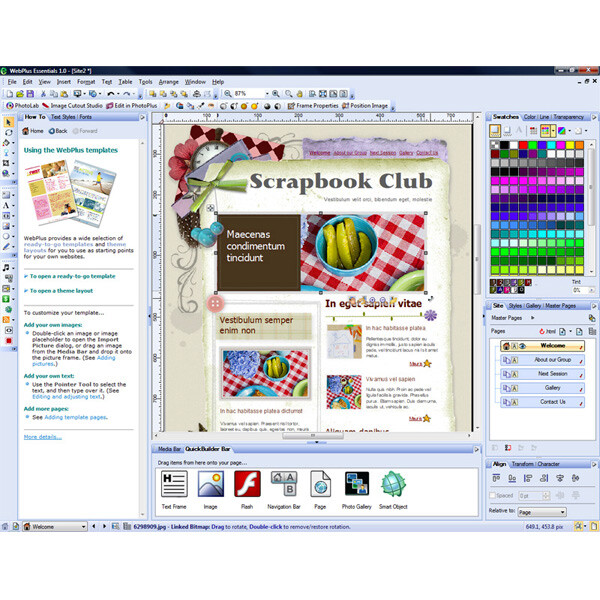Screen dimensions: 600x600
Task: Click the 'More details...' link
Action: tap(43, 437)
